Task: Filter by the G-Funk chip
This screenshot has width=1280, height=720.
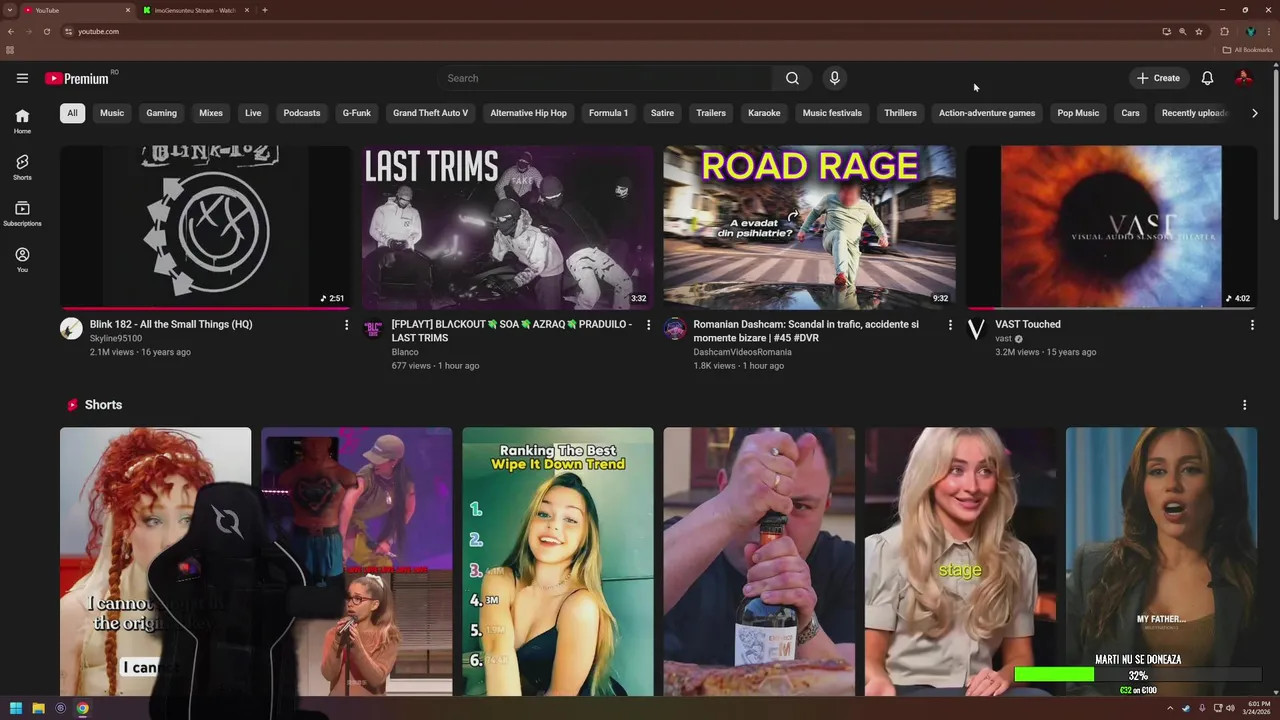Action: [x=357, y=113]
